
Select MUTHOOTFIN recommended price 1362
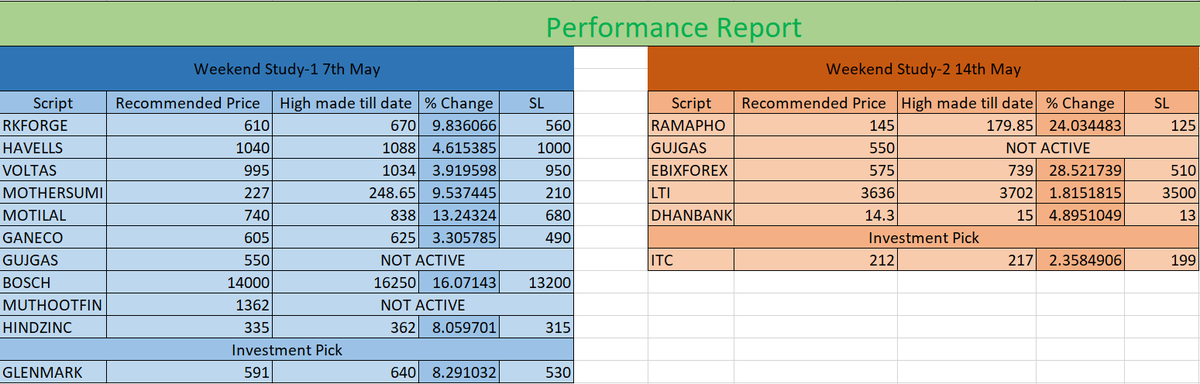tap(189, 304)
